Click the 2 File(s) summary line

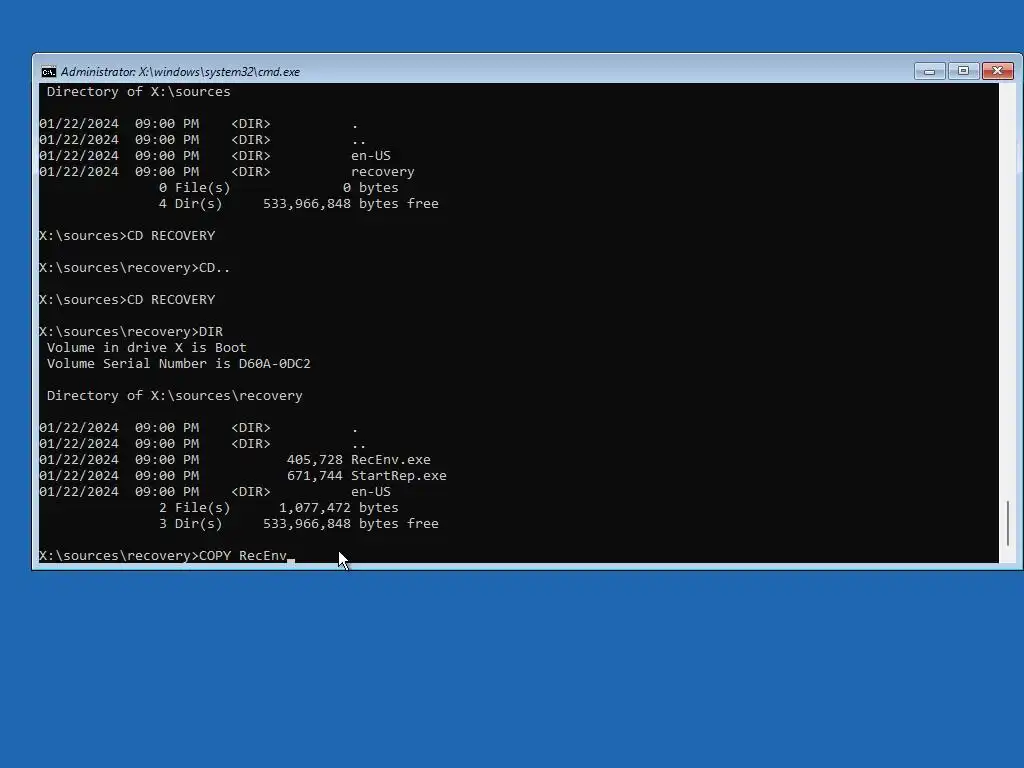(x=278, y=508)
